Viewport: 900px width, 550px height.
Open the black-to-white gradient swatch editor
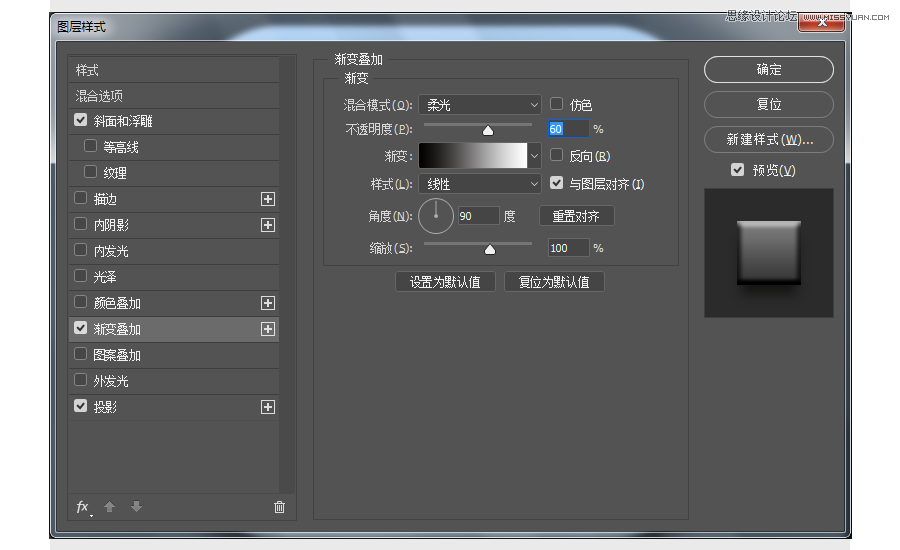(473, 156)
